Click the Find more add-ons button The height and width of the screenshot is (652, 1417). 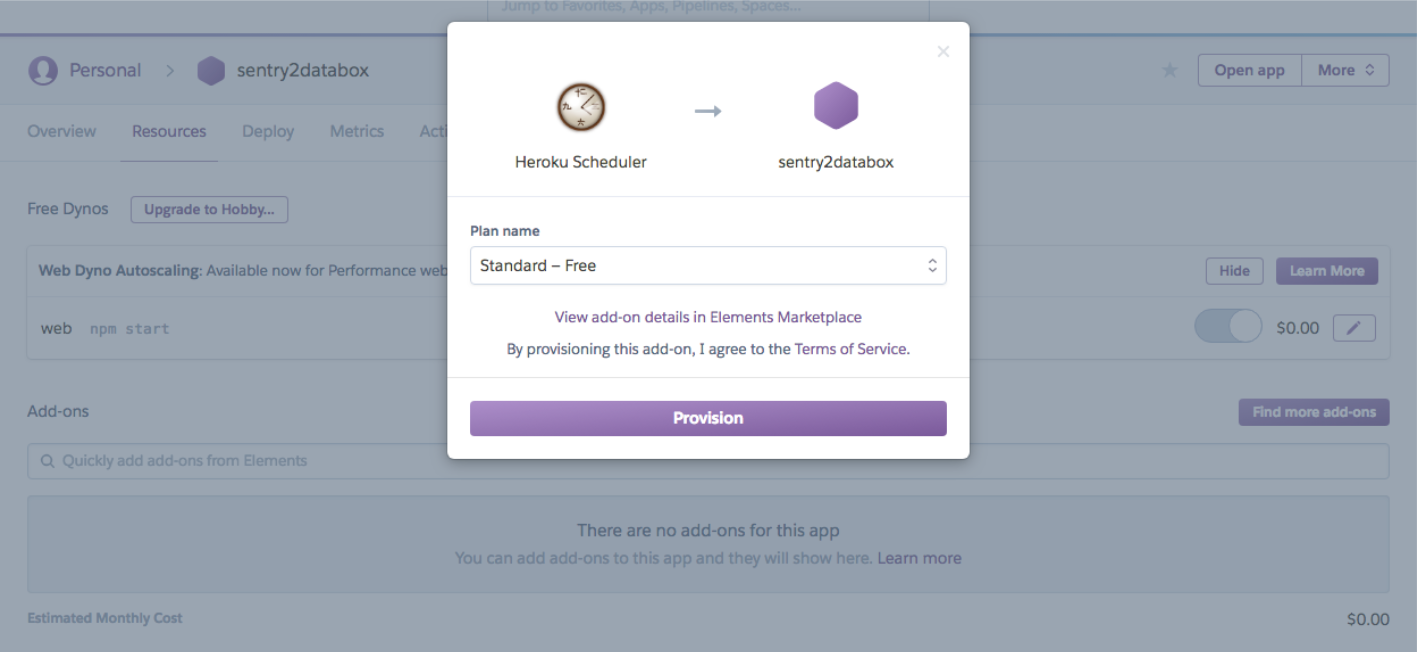1313,412
